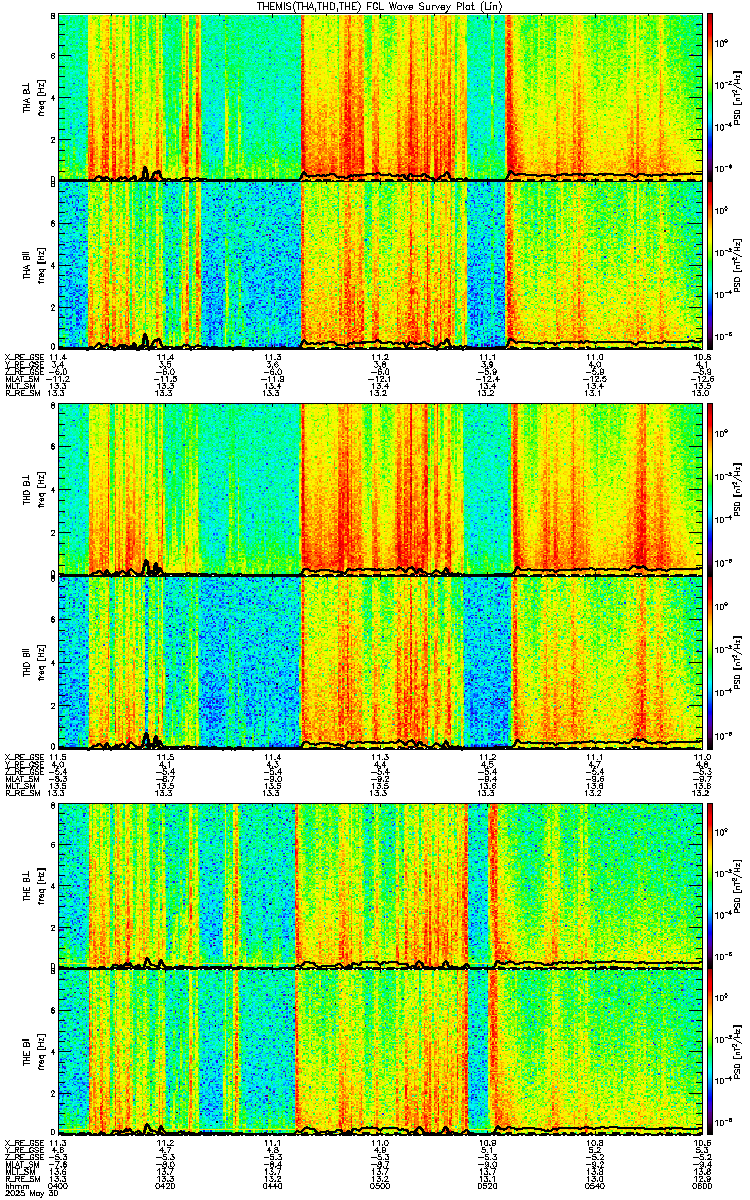Click the 'THE B⊥ freq [Hz]' axis label

pyautogui.click(x=34, y=885)
